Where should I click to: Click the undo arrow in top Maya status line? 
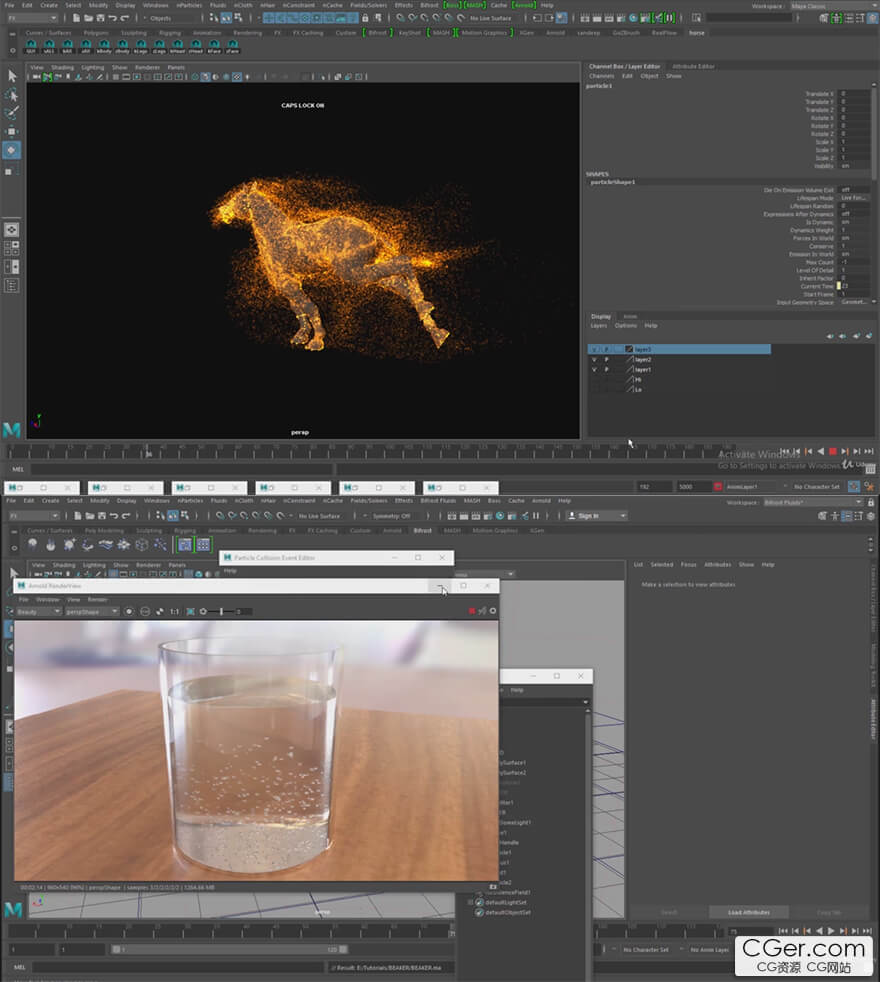tap(113, 18)
